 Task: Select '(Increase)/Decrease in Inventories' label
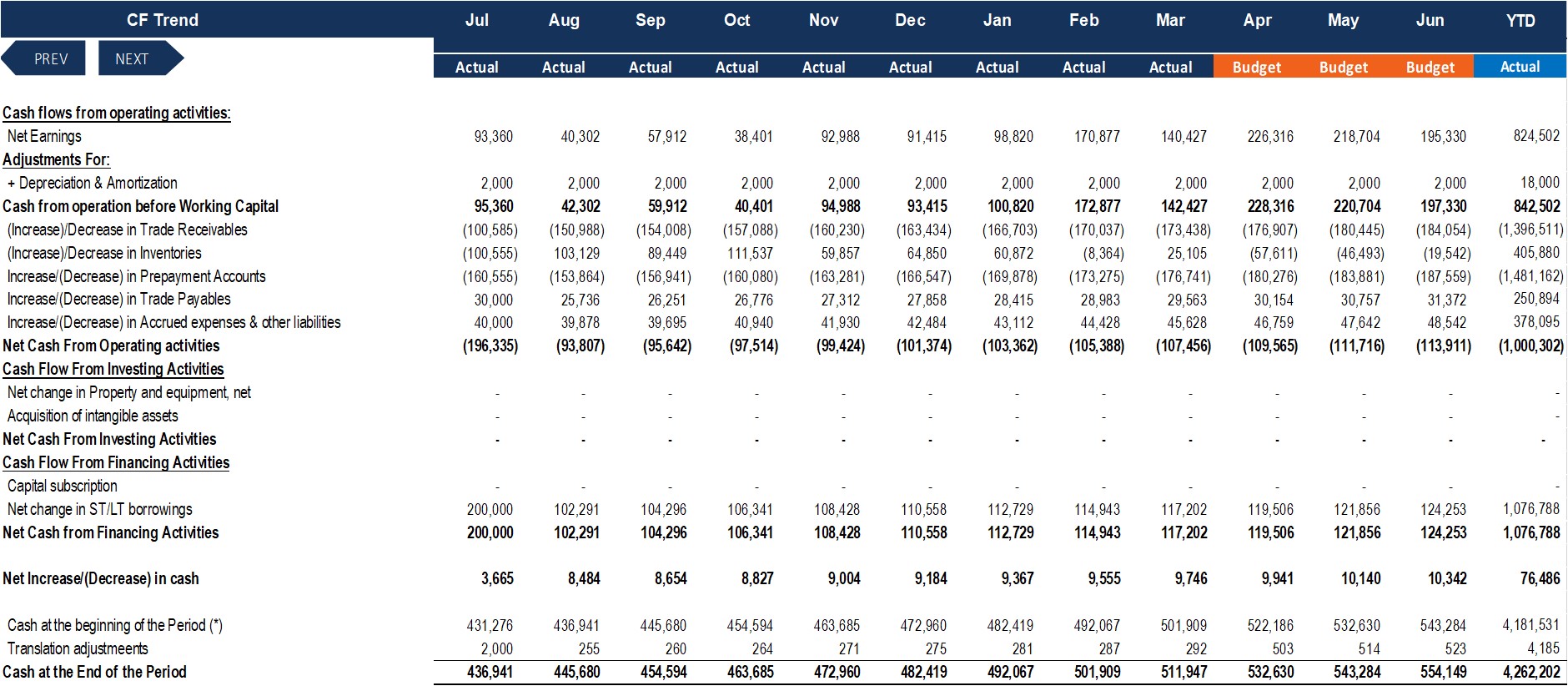pyautogui.click(x=104, y=253)
